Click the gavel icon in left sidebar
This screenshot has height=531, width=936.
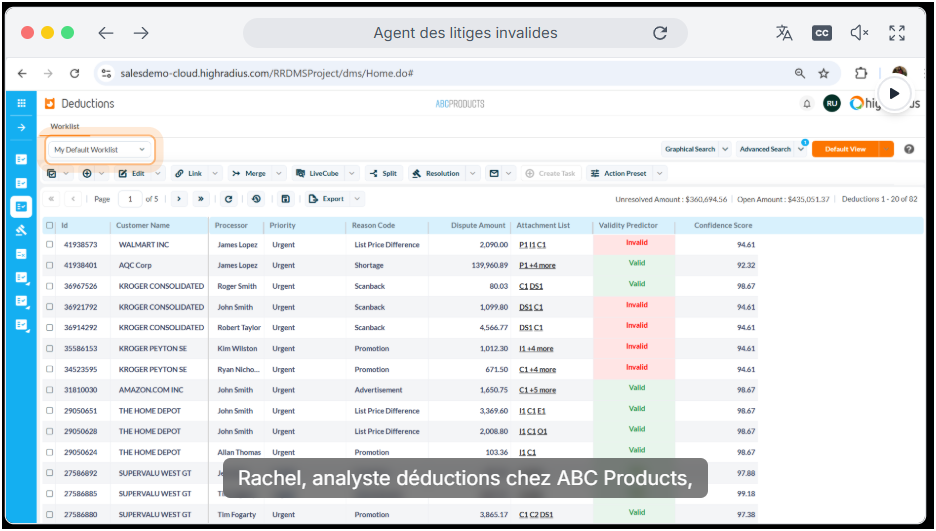21,230
